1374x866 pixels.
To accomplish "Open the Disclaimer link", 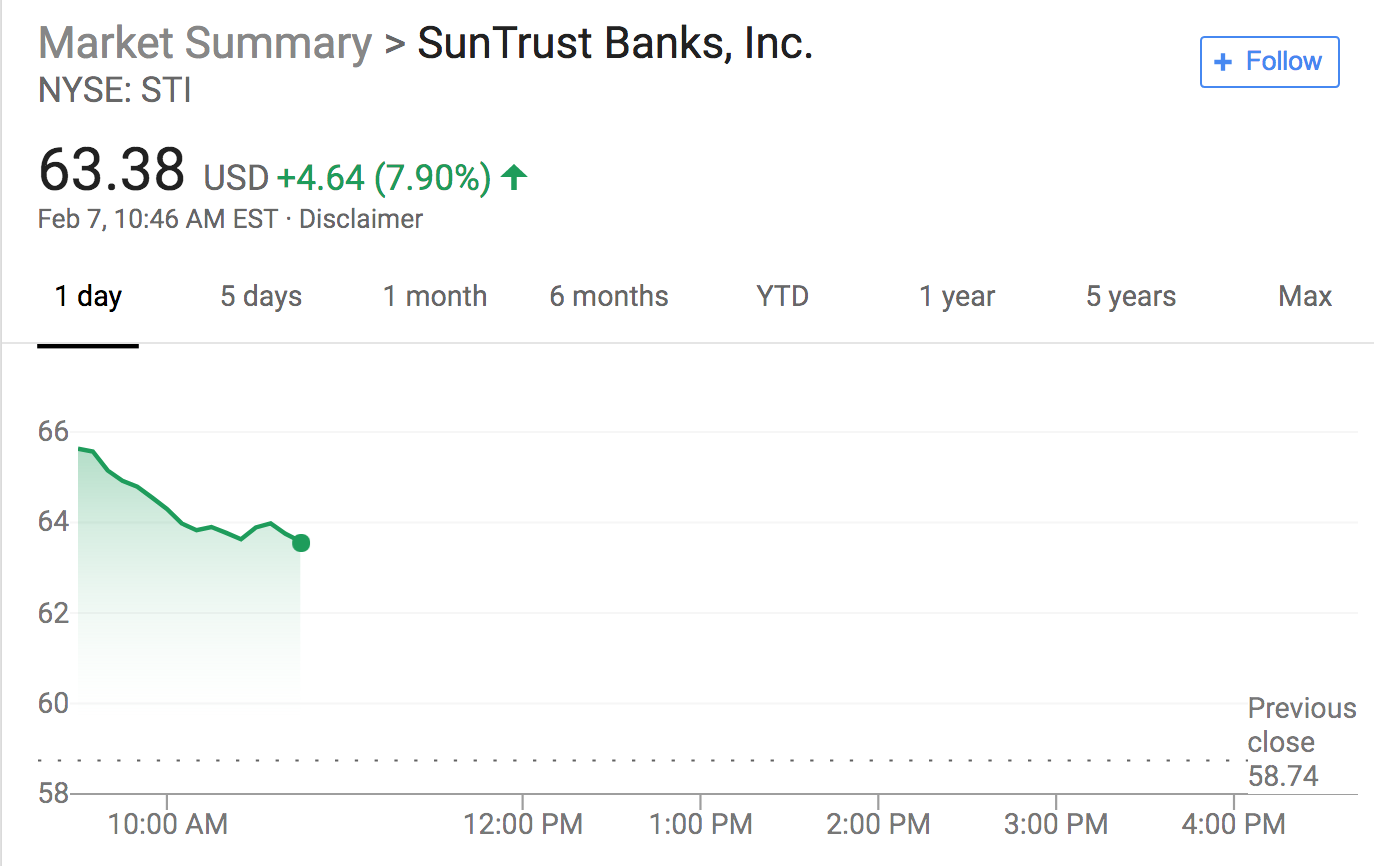I will (x=361, y=219).
